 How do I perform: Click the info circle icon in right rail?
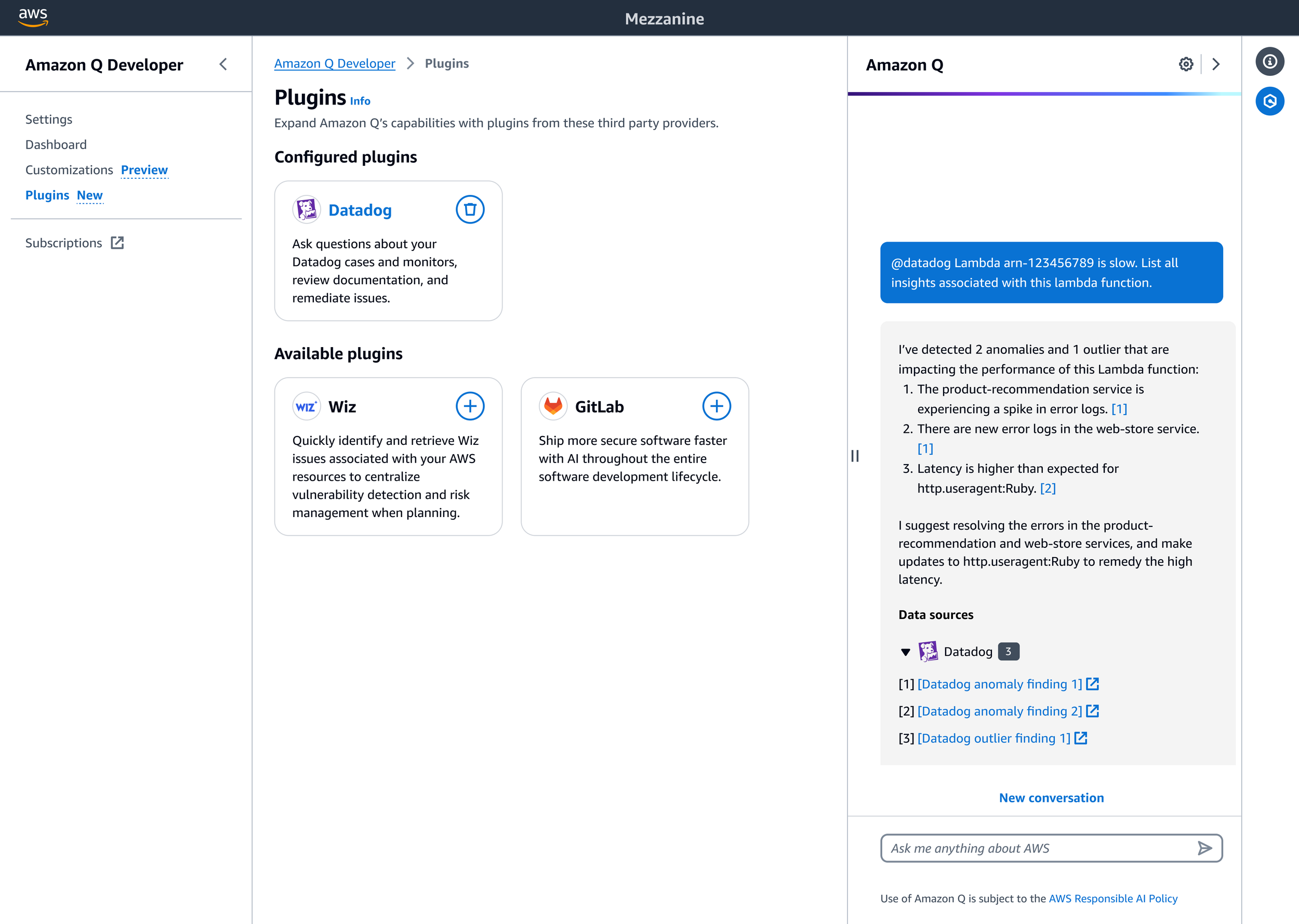click(x=1269, y=61)
